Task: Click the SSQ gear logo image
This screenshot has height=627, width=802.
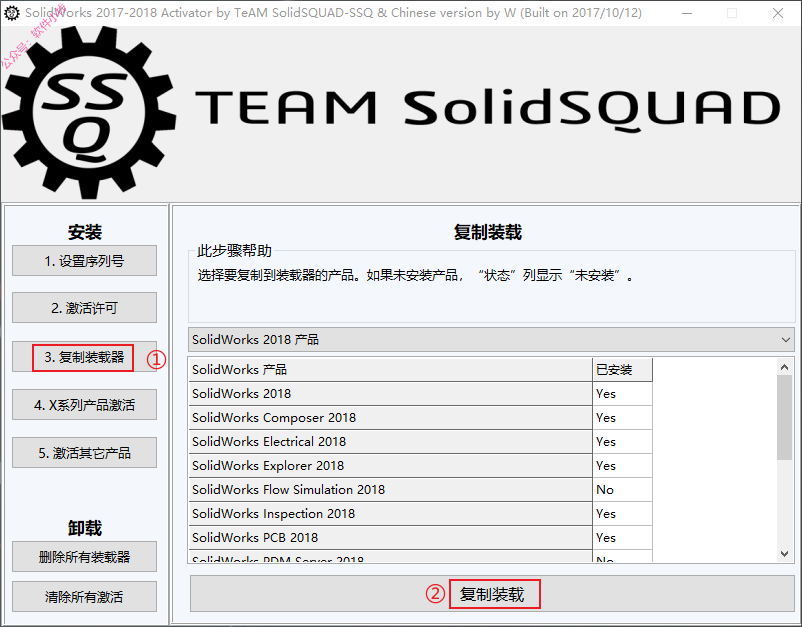Action: [x=89, y=113]
